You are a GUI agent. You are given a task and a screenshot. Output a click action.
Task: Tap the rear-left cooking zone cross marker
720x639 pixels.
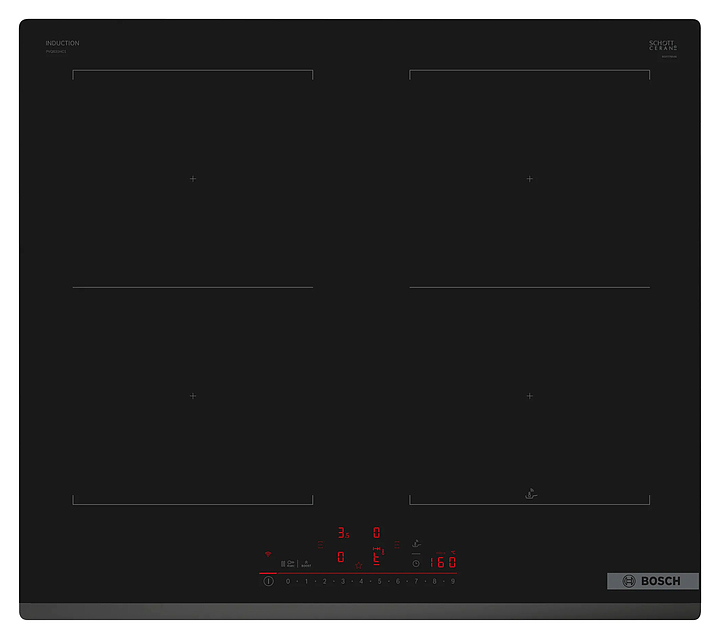[x=193, y=179]
